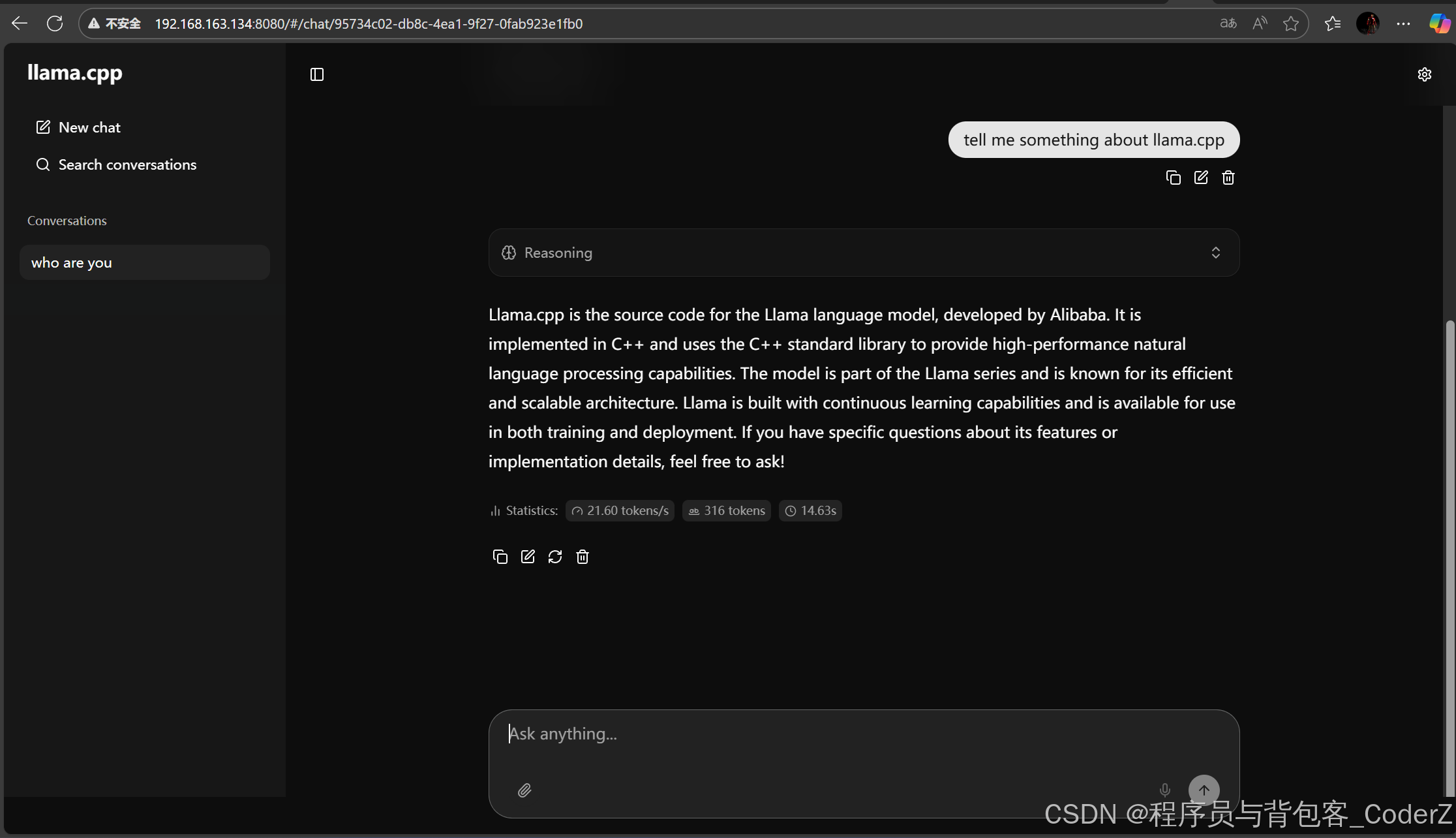Viewport: 1456px width, 838px height.
Task: Copy the user message text
Action: [x=1173, y=178]
